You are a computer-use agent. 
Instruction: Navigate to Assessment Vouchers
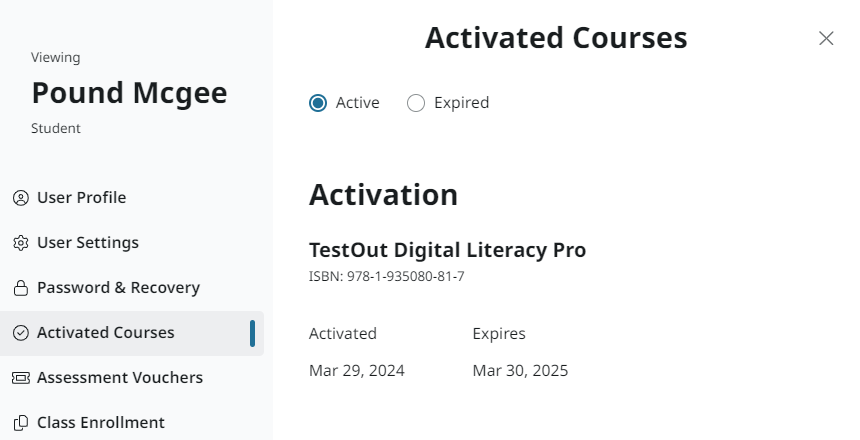[x=120, y=378]
